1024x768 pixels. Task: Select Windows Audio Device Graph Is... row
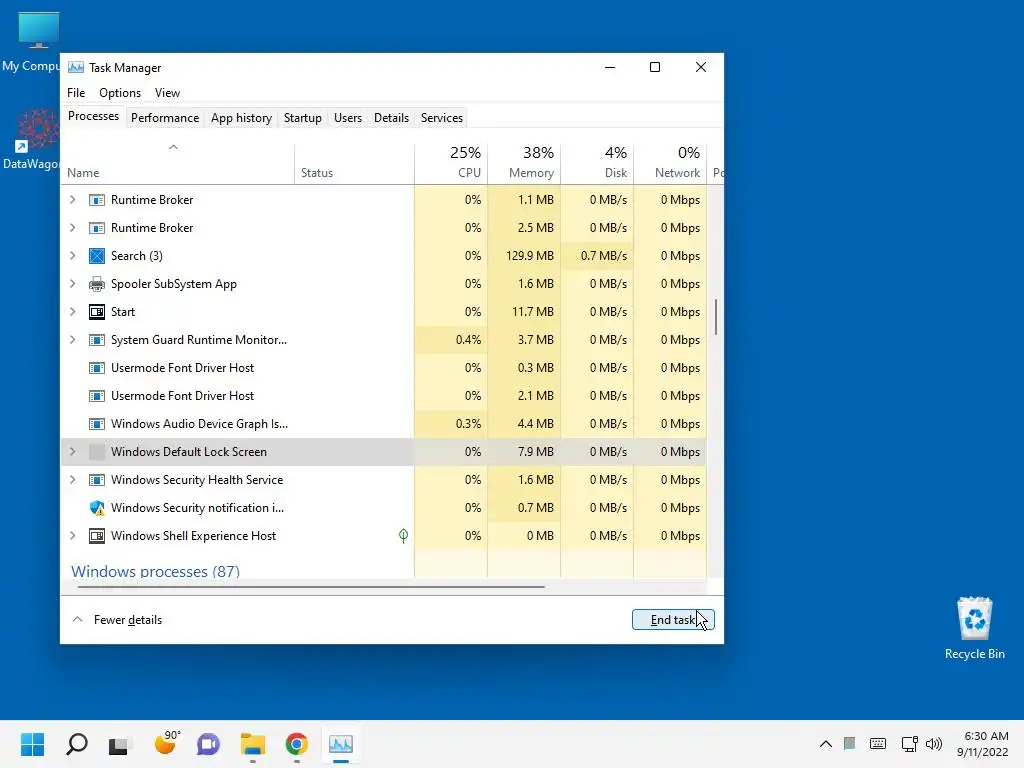point(383,424)
